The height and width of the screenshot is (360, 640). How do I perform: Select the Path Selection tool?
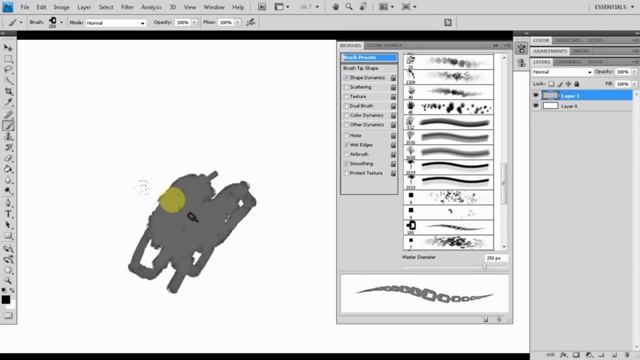[x=8, y=225]
